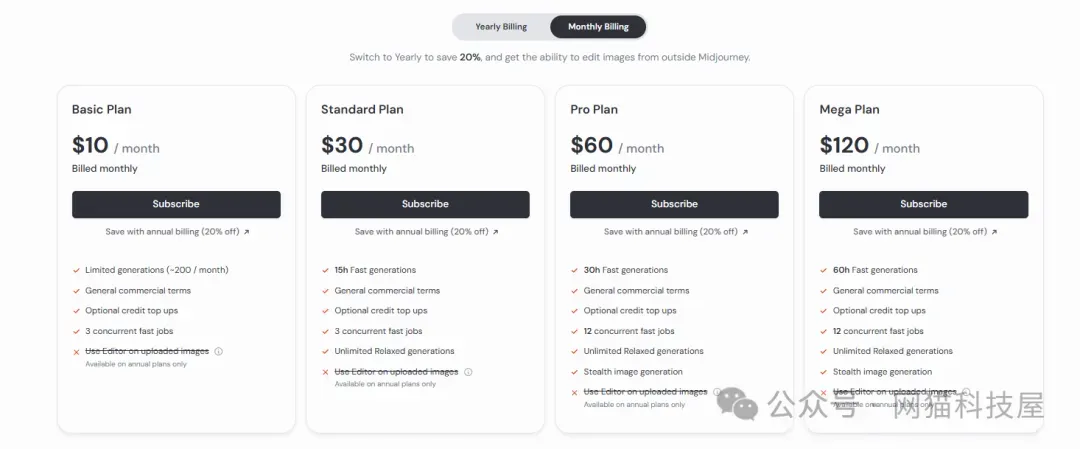Click arrow icon after Pro Plan's annual billing text

[x=745, y=232]
